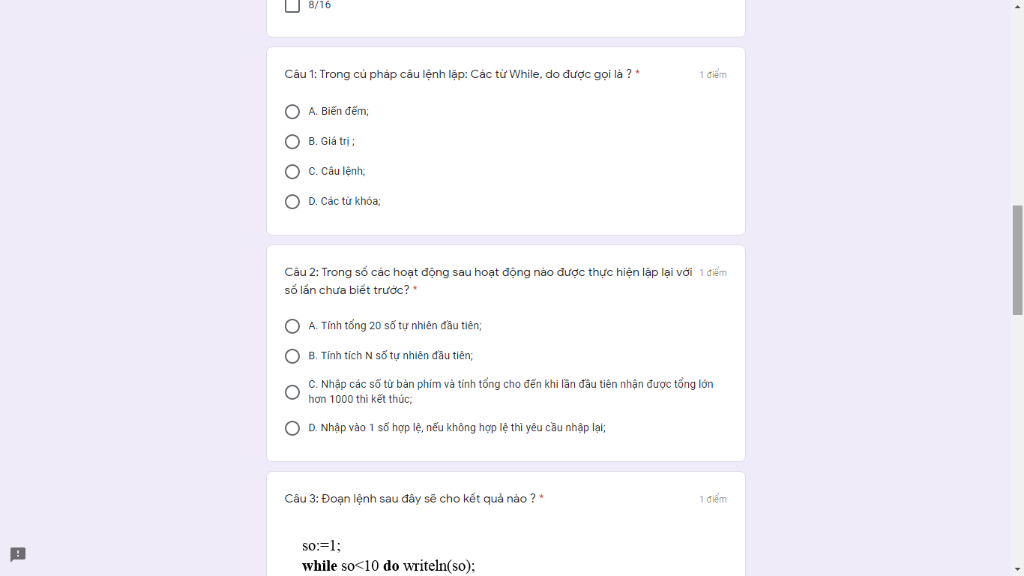This screenshot has height=576, width=1024.
Task: Click the 1 điểm label of Câu 3
Action: coord(712,500)
